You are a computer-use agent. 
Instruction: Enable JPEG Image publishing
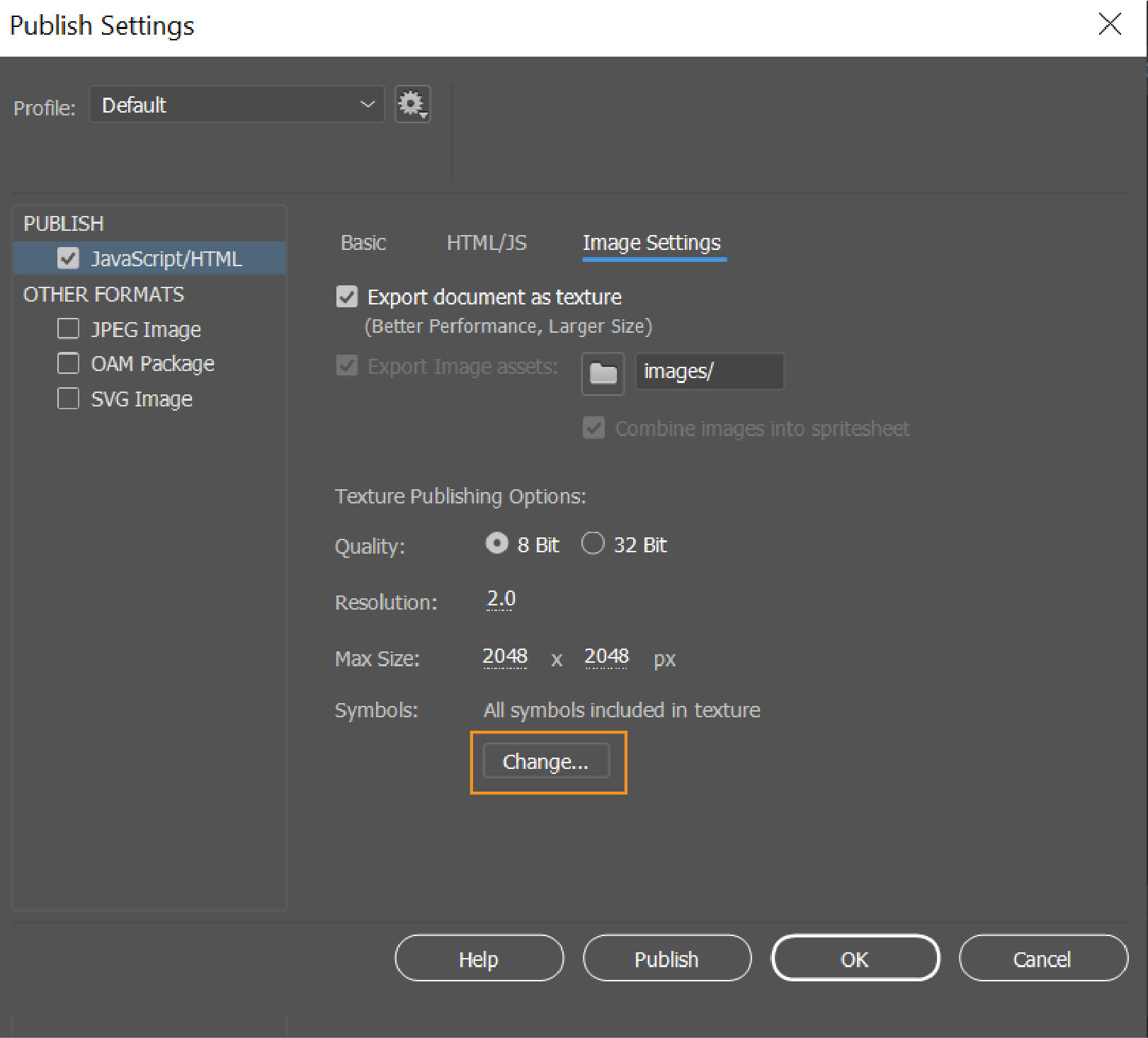(68, 329)
